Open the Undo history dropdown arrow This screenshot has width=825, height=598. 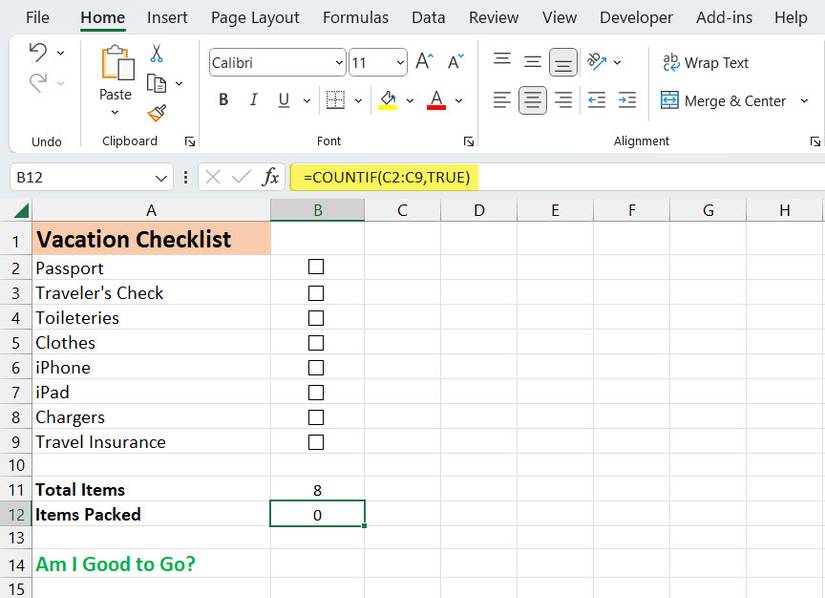pyautogui.click(x=61, y=53)
